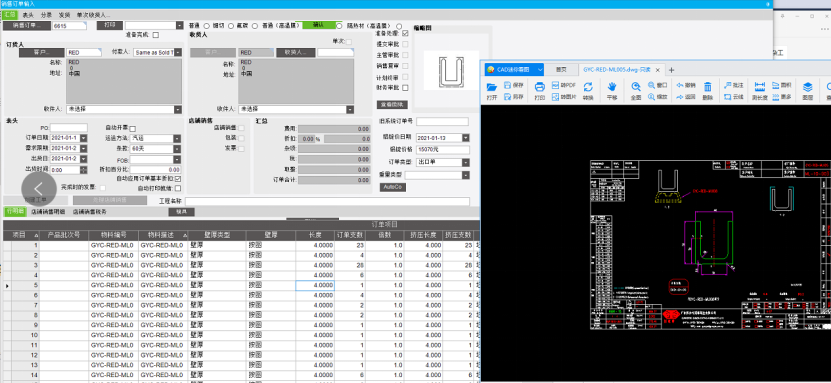Click the 收货人... button

pyautogui.click(x=296, y=52)
